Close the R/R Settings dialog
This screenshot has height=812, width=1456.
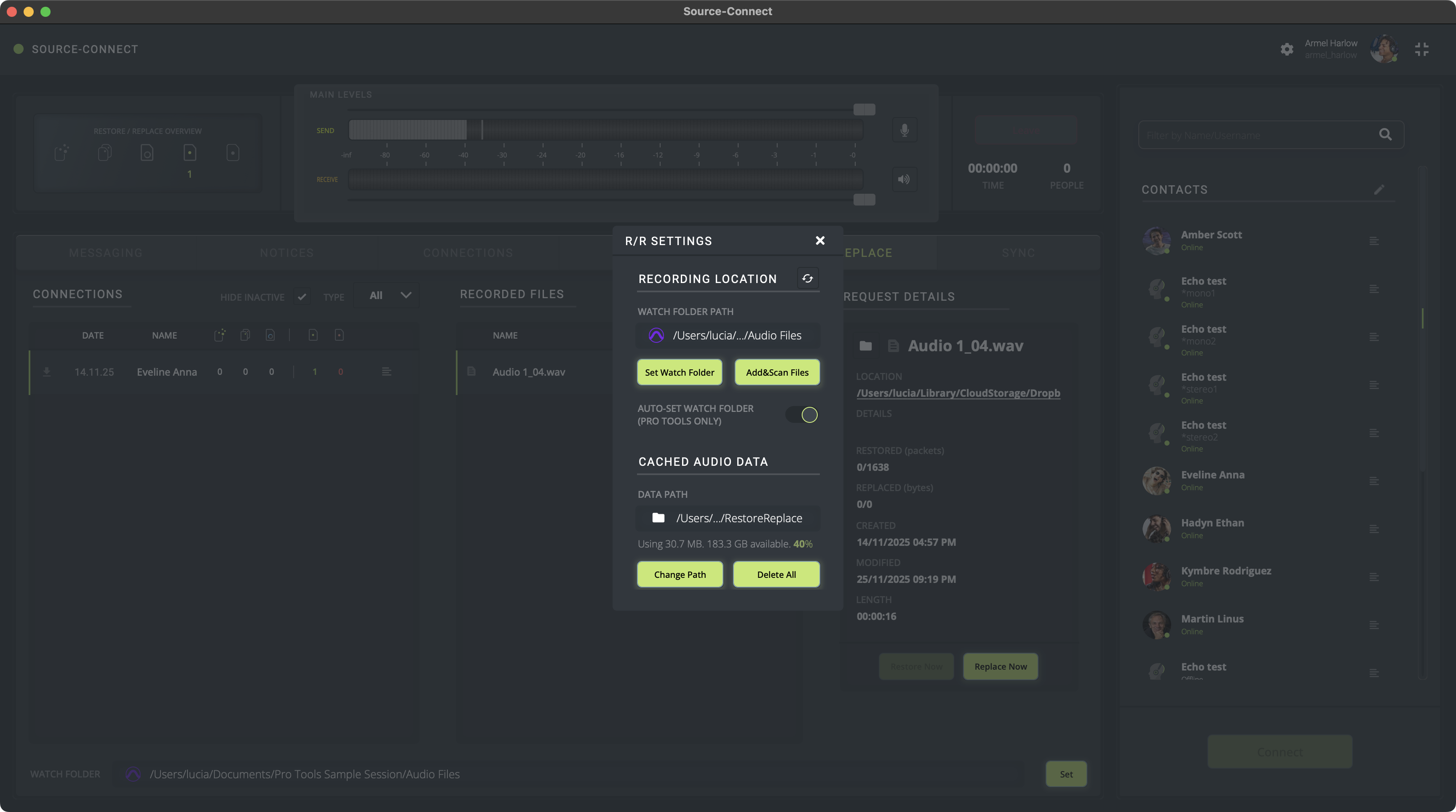(820, 241)
